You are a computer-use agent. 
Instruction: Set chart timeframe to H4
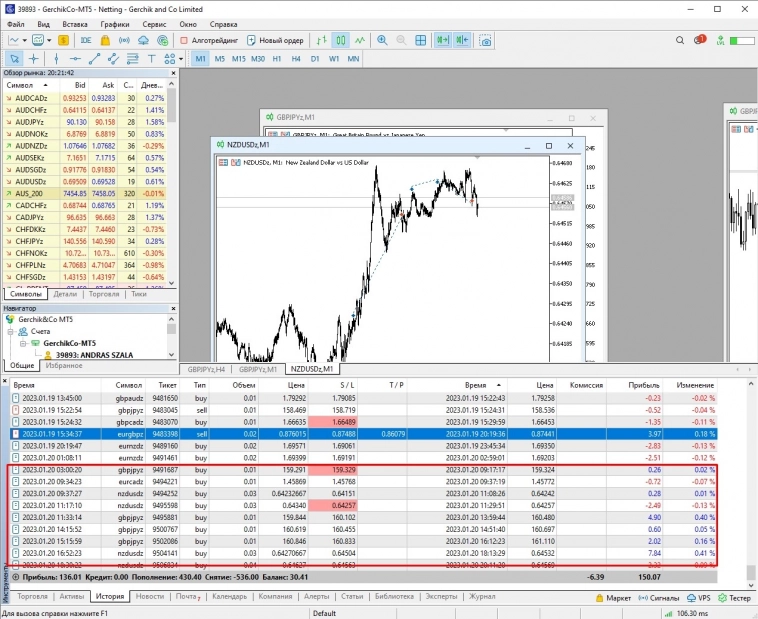(295, 59)
